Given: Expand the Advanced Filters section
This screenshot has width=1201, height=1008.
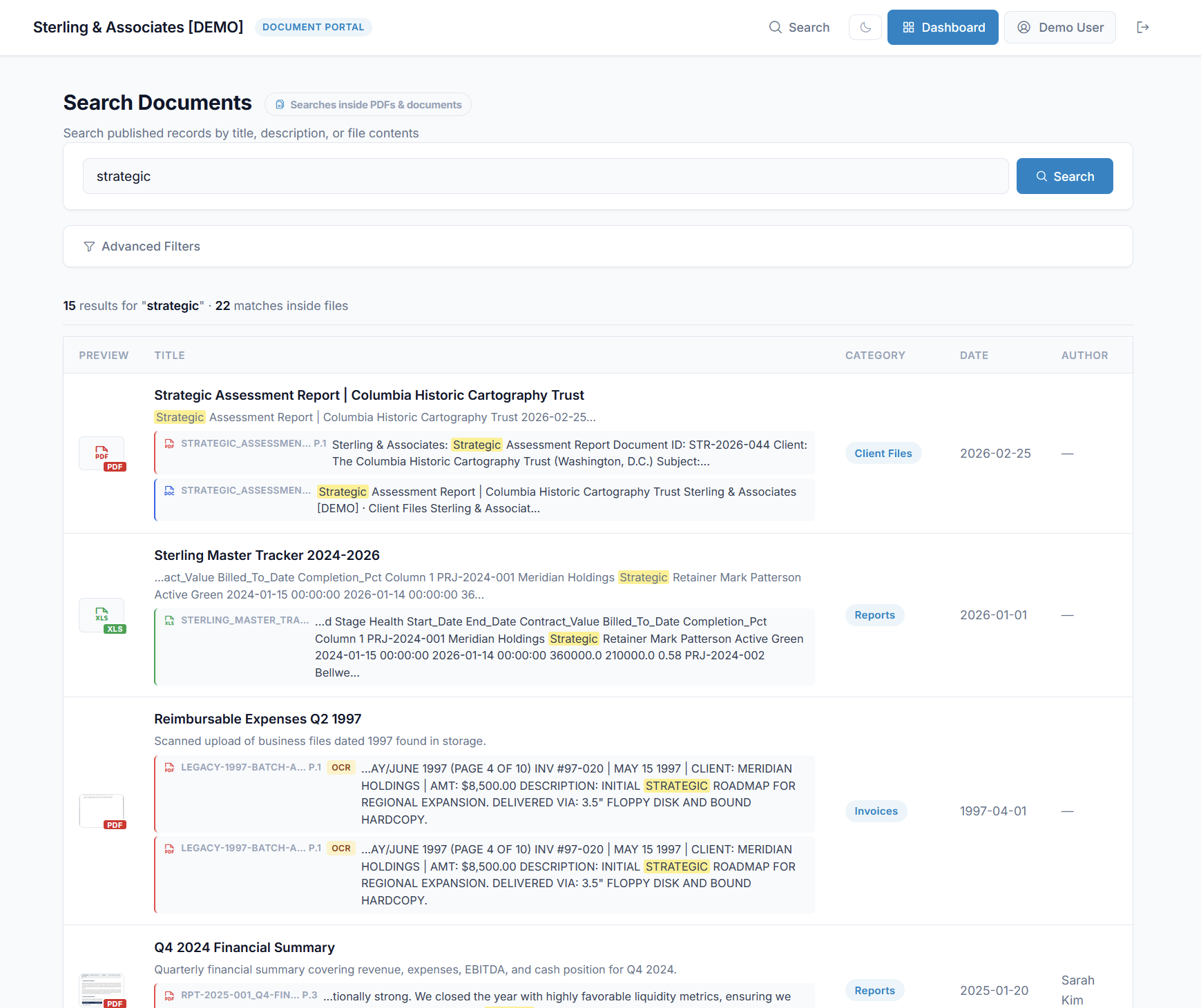Looking at the screenshot, I should click(151, 246).
